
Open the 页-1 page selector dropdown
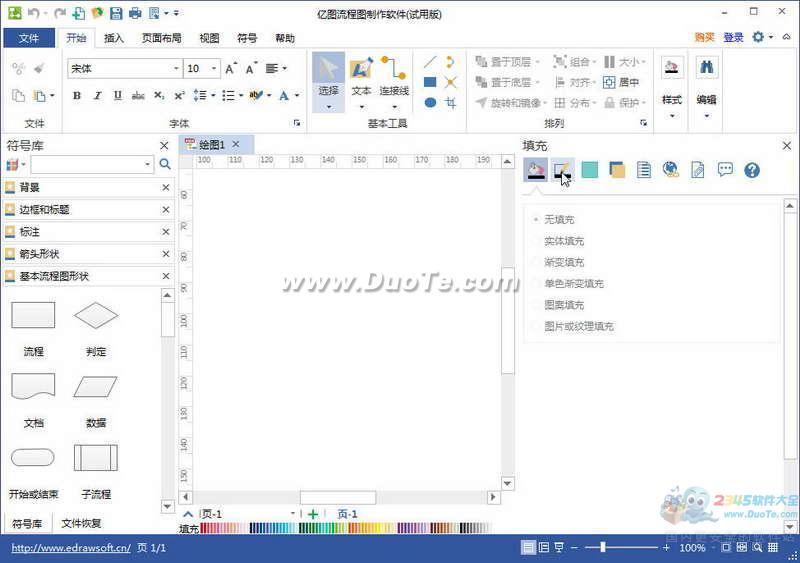[x=292, y=513]
